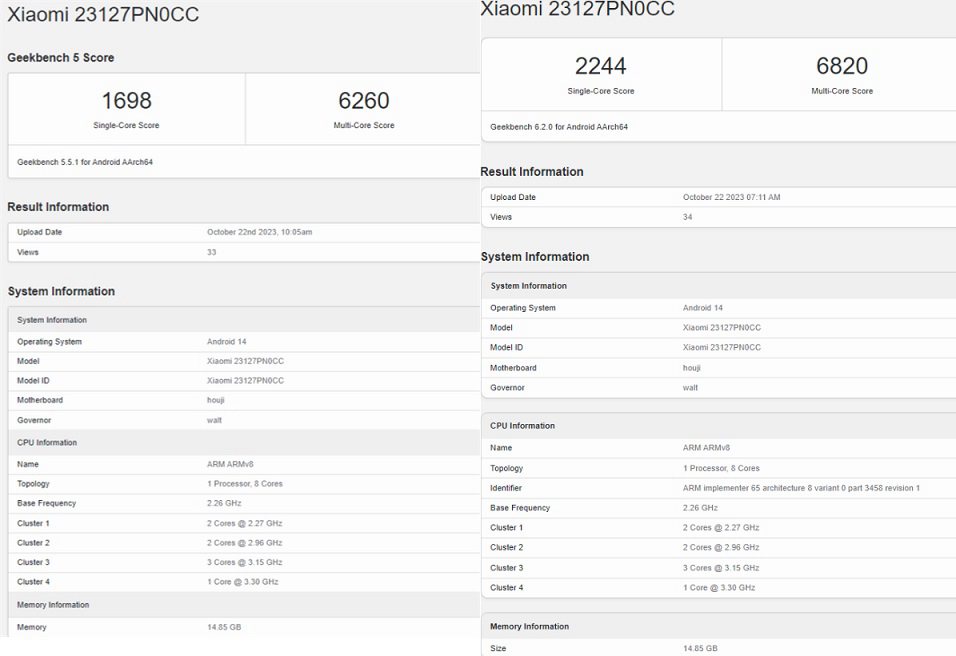The image size is (956, 656).
Task: Click the "Memory Information" header in Geekbench 6 result
Action: [529, 626]
